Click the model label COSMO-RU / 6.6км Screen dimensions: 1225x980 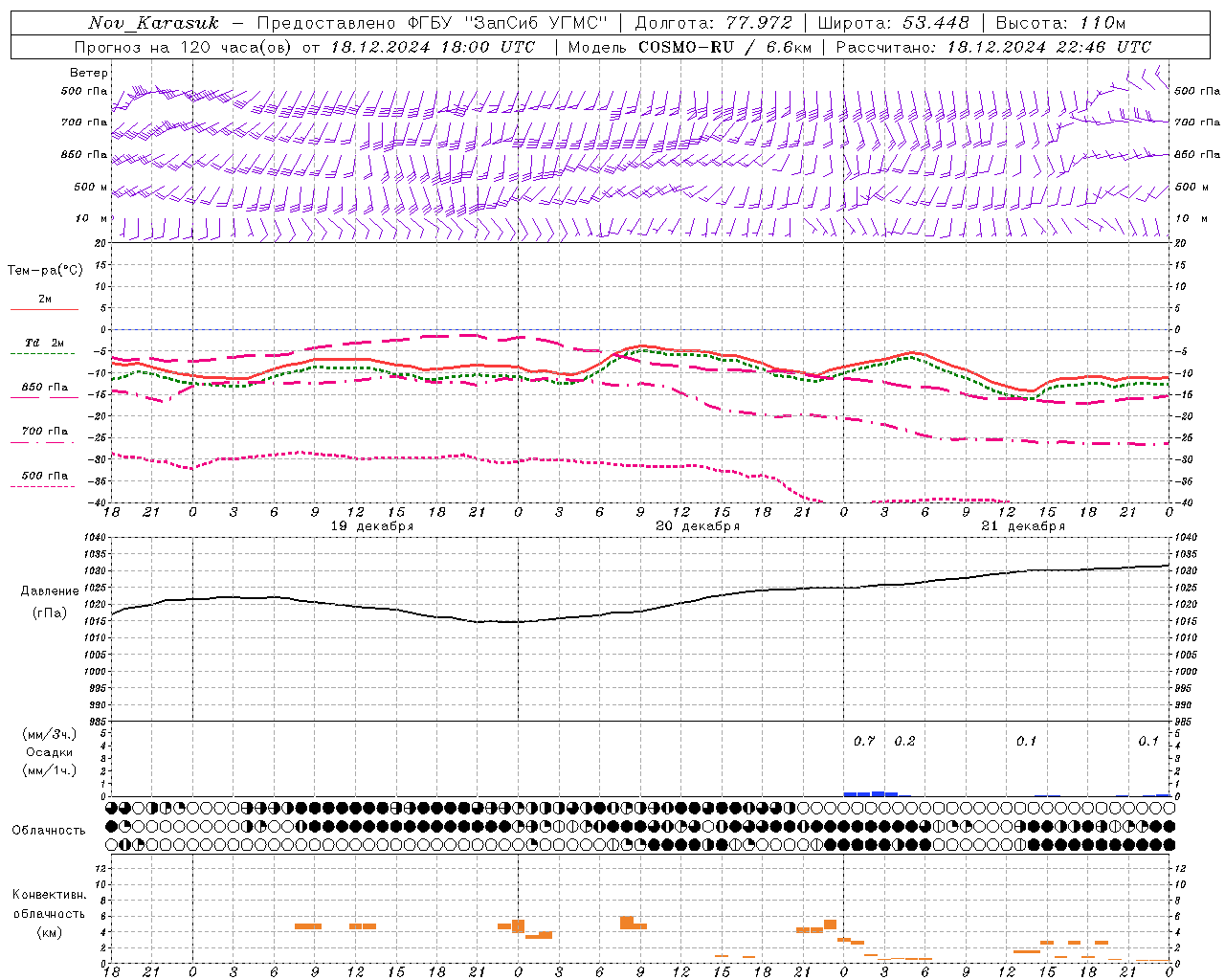coord(724,47)
